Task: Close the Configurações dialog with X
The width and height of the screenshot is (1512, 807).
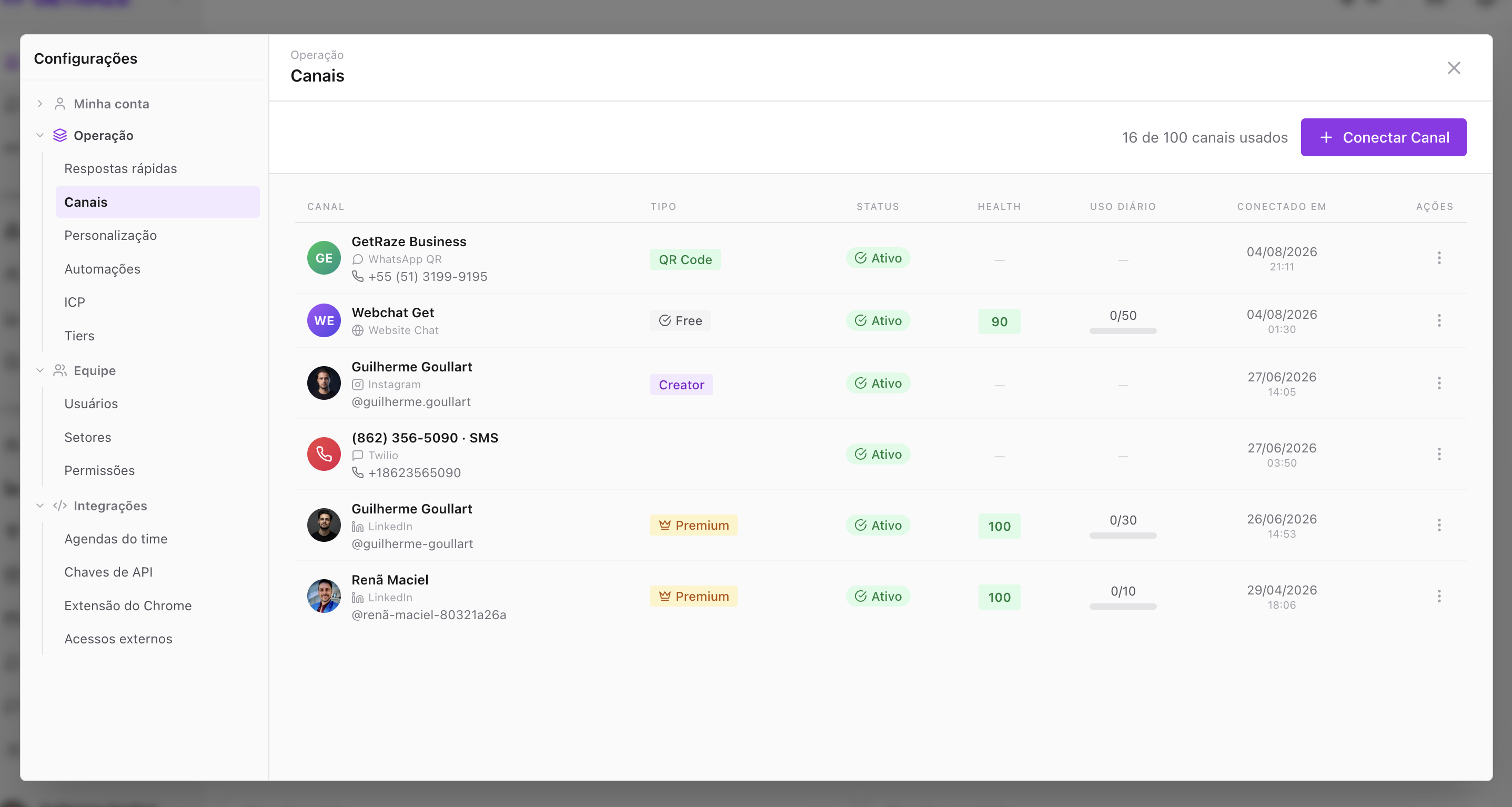Action: point(1453,68)
